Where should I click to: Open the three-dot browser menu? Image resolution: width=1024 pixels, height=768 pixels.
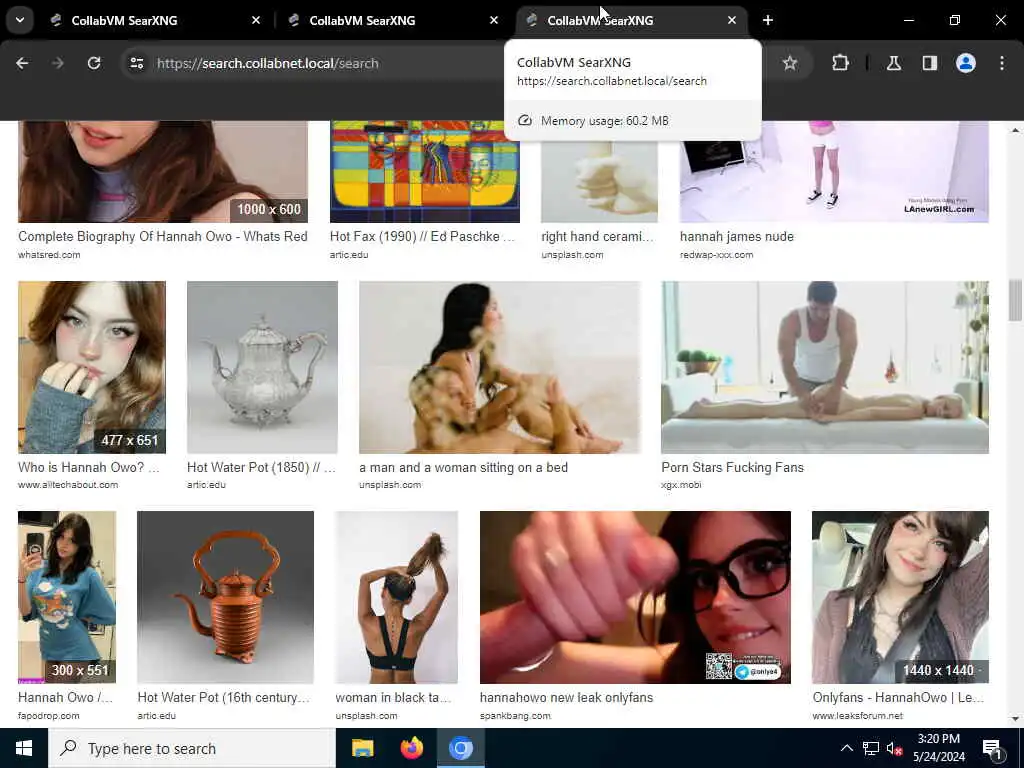point(1002,63)
